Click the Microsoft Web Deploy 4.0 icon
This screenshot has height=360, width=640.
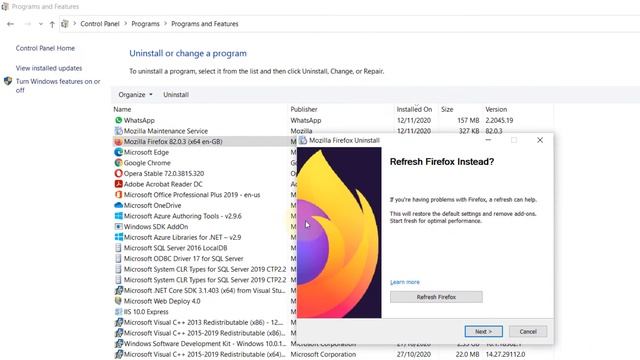point(118,301)
